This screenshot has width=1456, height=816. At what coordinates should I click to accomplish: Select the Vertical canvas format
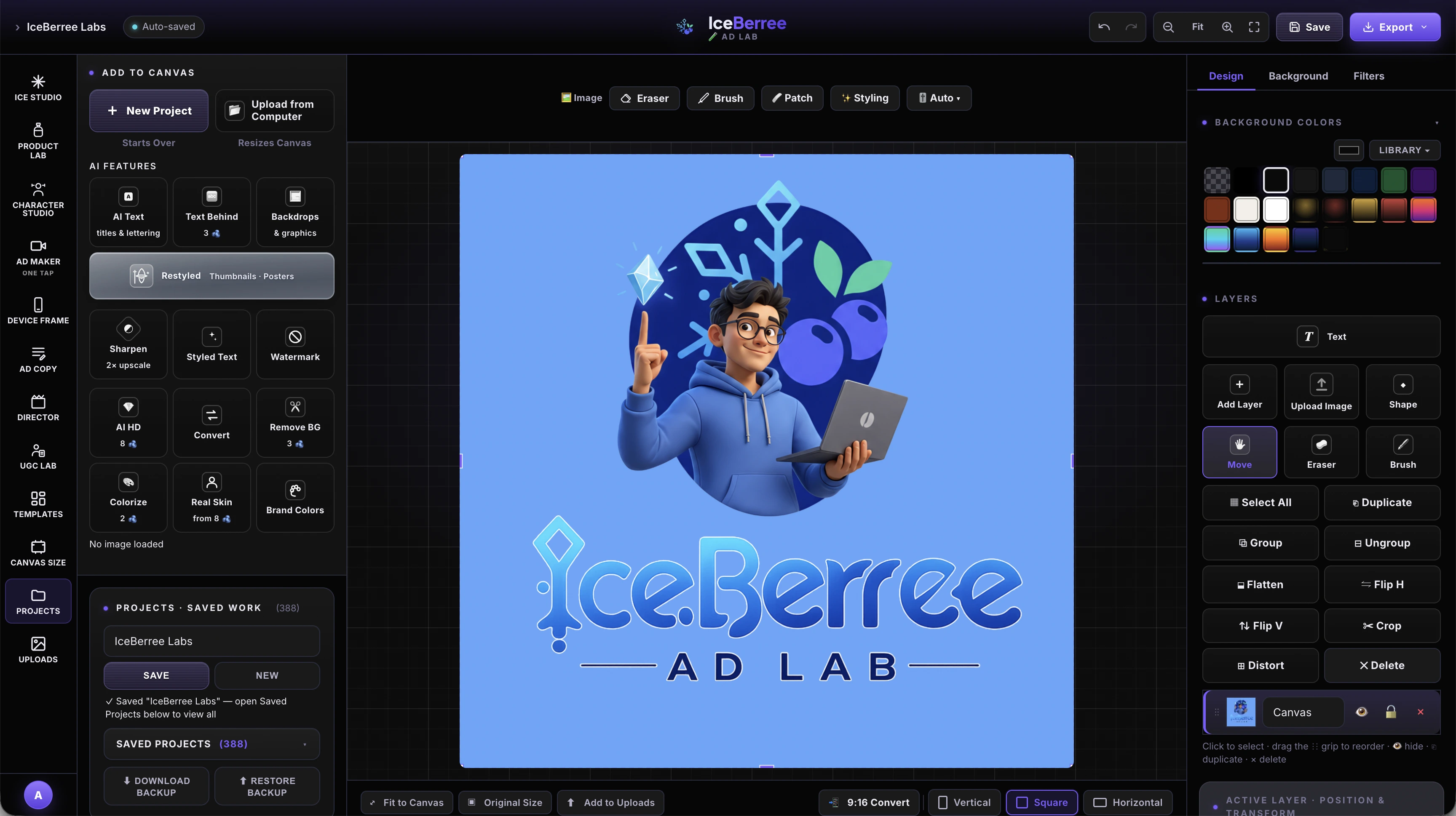[x=964, y=803]
